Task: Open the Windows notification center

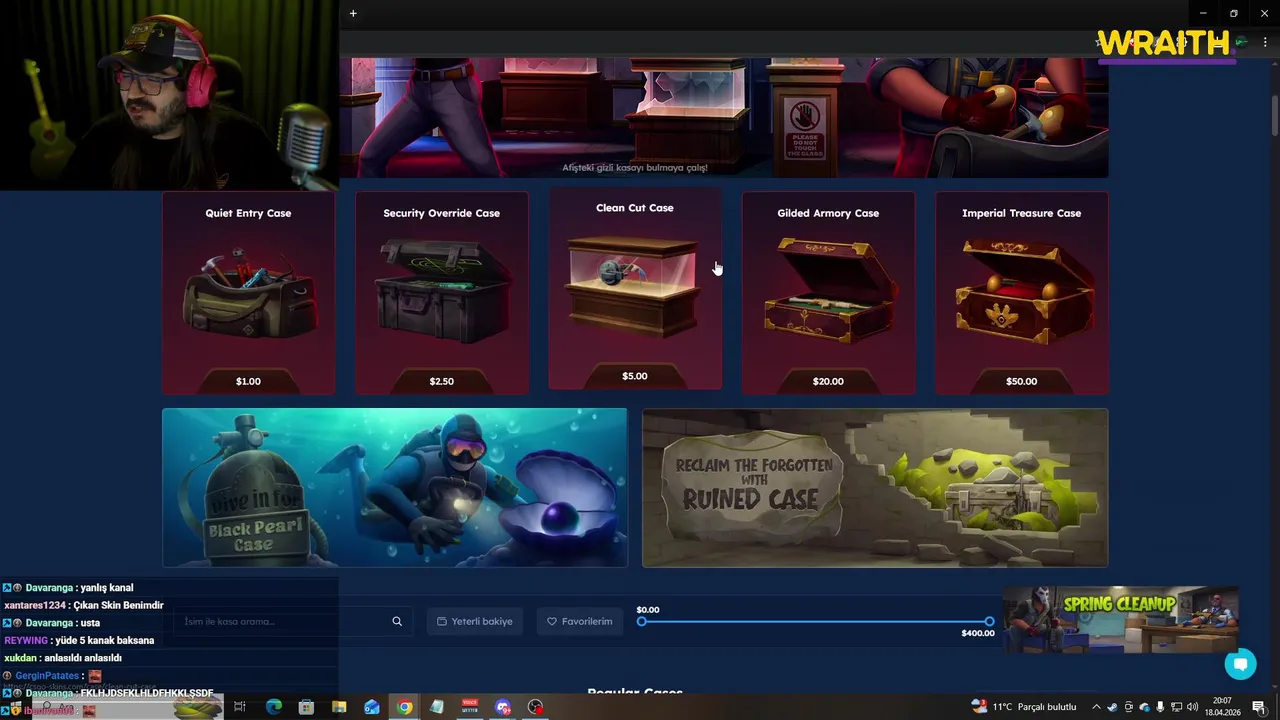Action: [x=1259, y=707]
